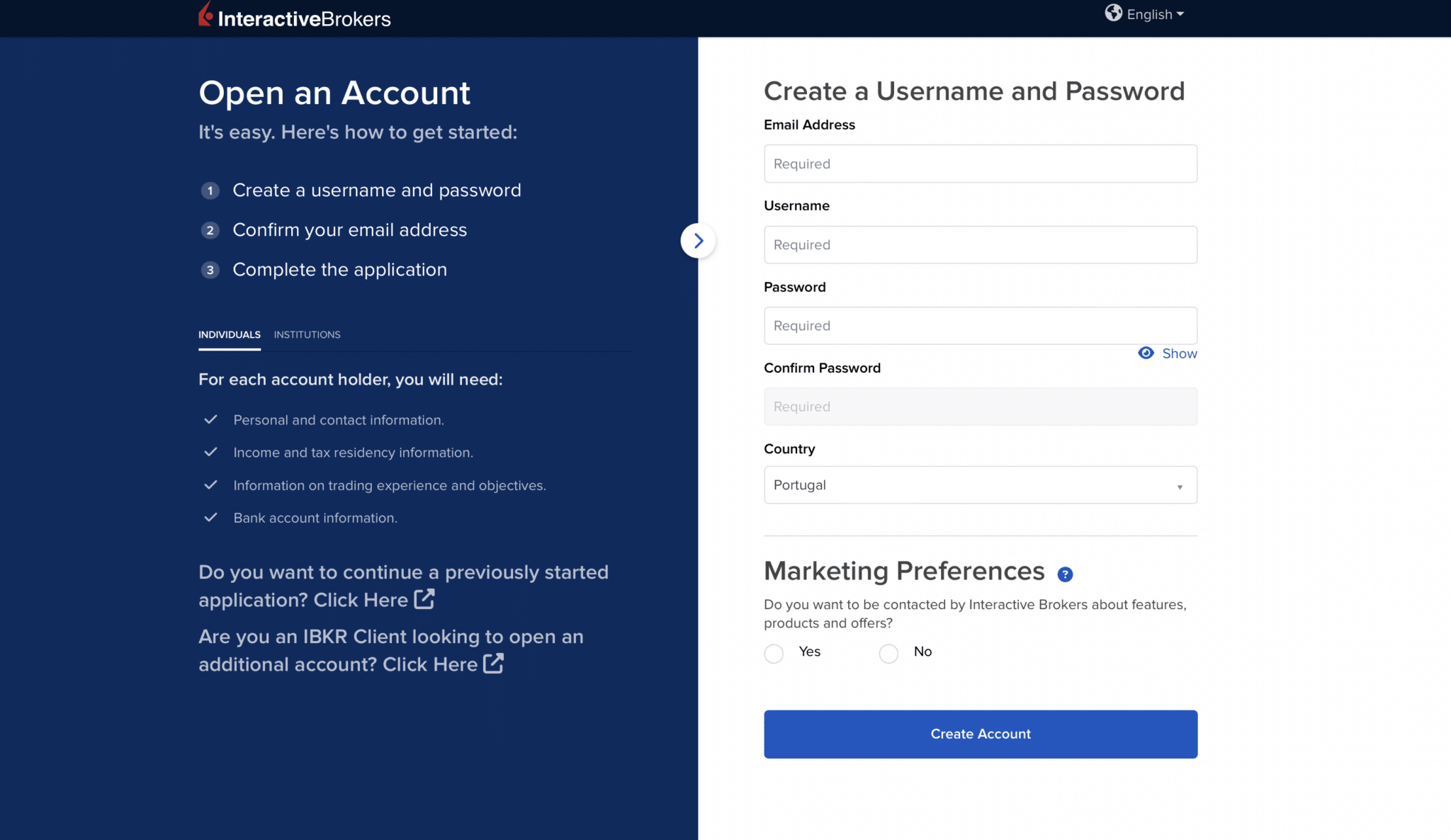The height and width of the screenshot is (840, 1451).
Task: Select the Individuals tab
Action: click(230, 334)
